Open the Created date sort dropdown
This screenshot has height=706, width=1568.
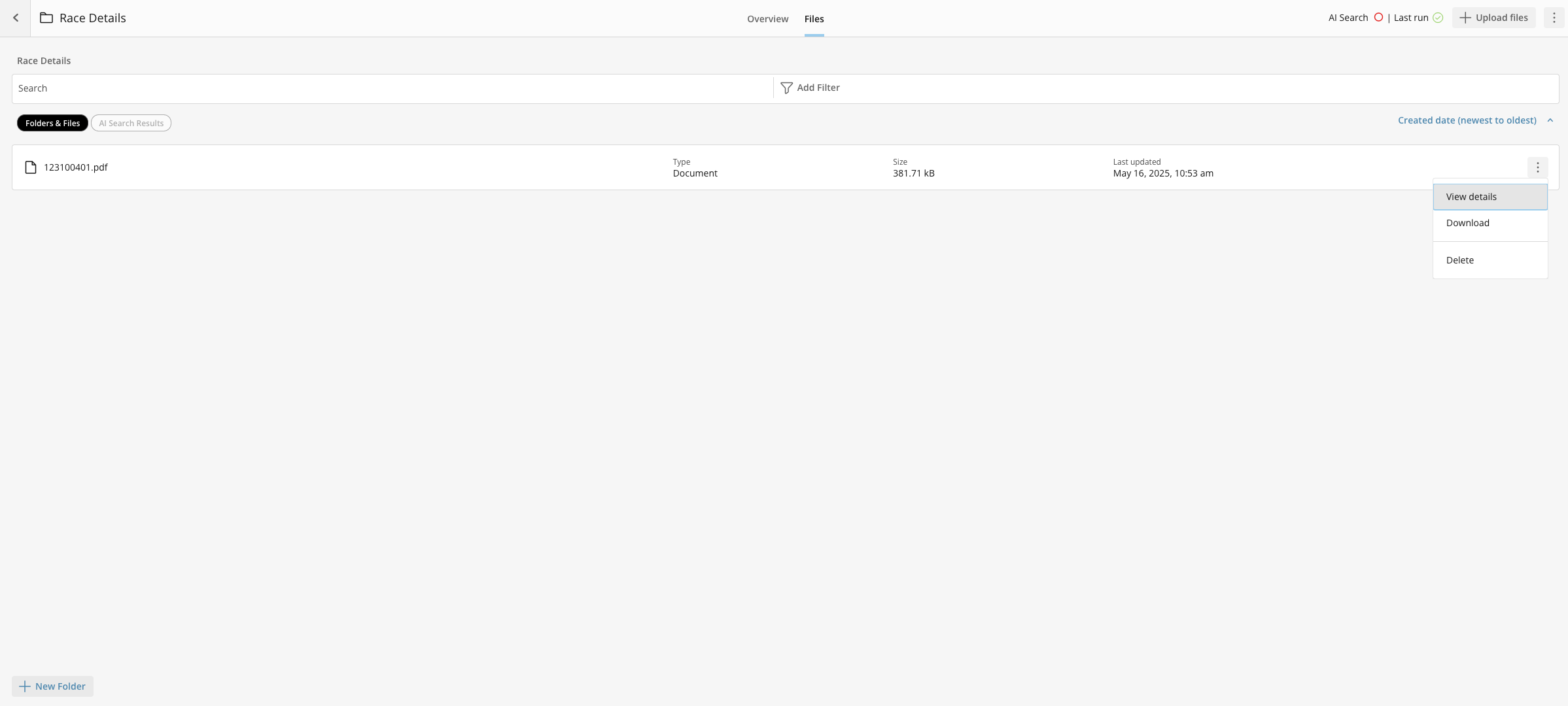click(x=1467, y=120)
